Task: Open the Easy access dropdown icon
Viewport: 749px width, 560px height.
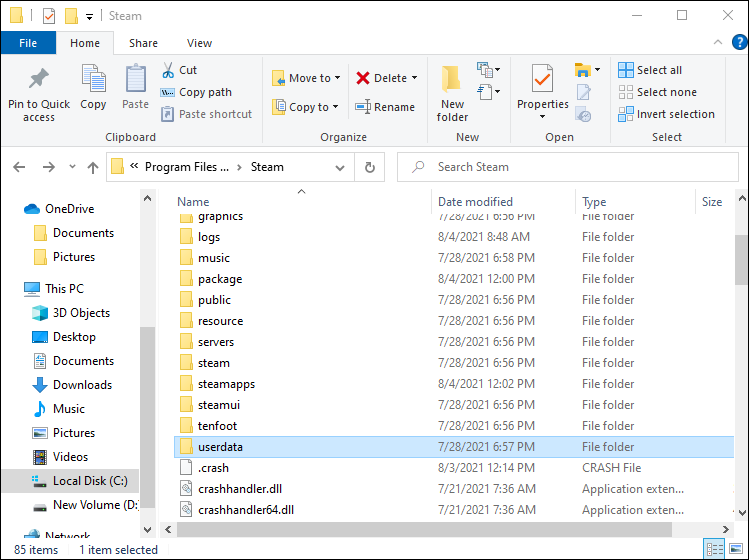Action: (489, 92)
